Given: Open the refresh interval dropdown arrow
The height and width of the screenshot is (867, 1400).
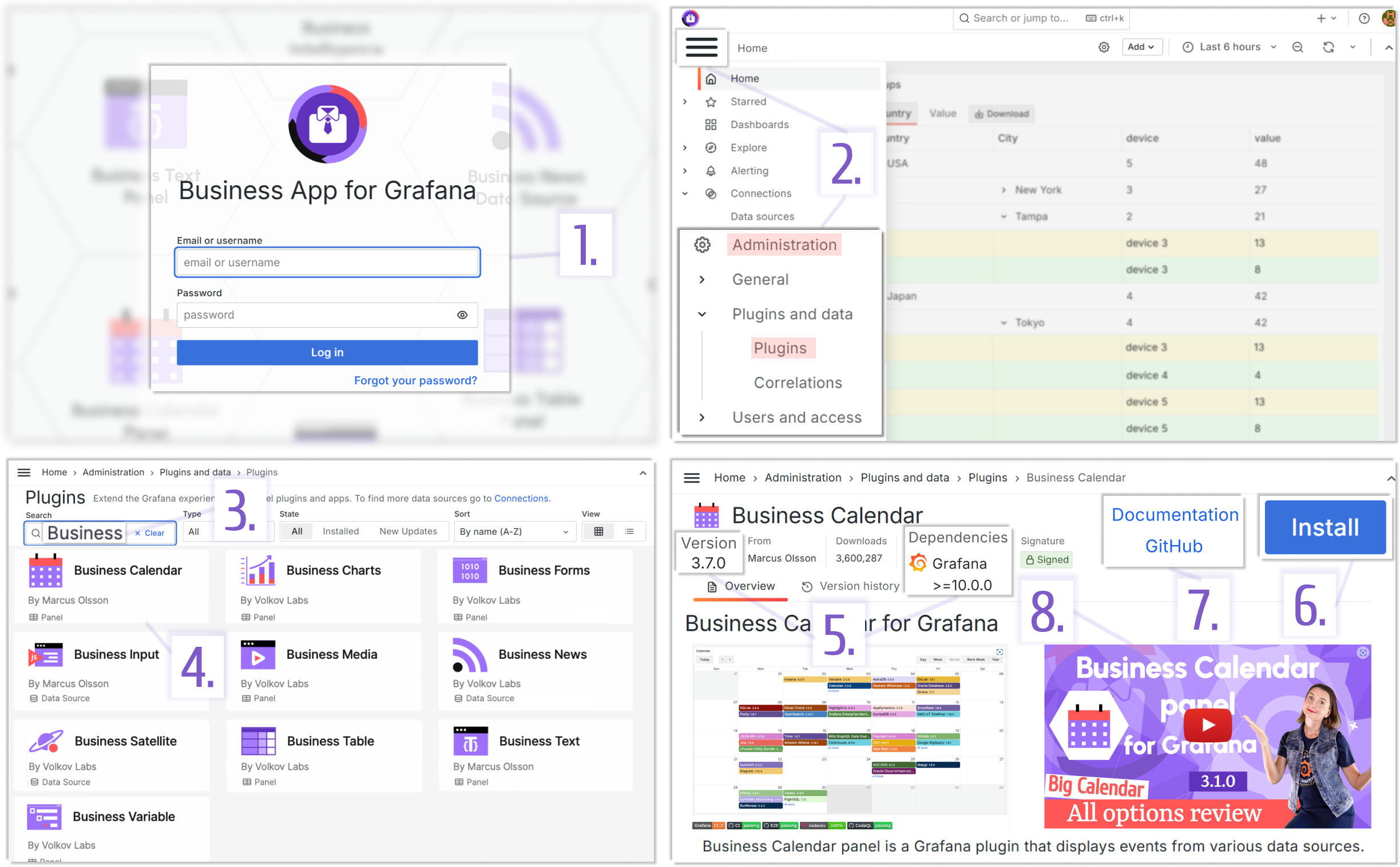Looking at the screenshot, I should (x=1353, y=47).
